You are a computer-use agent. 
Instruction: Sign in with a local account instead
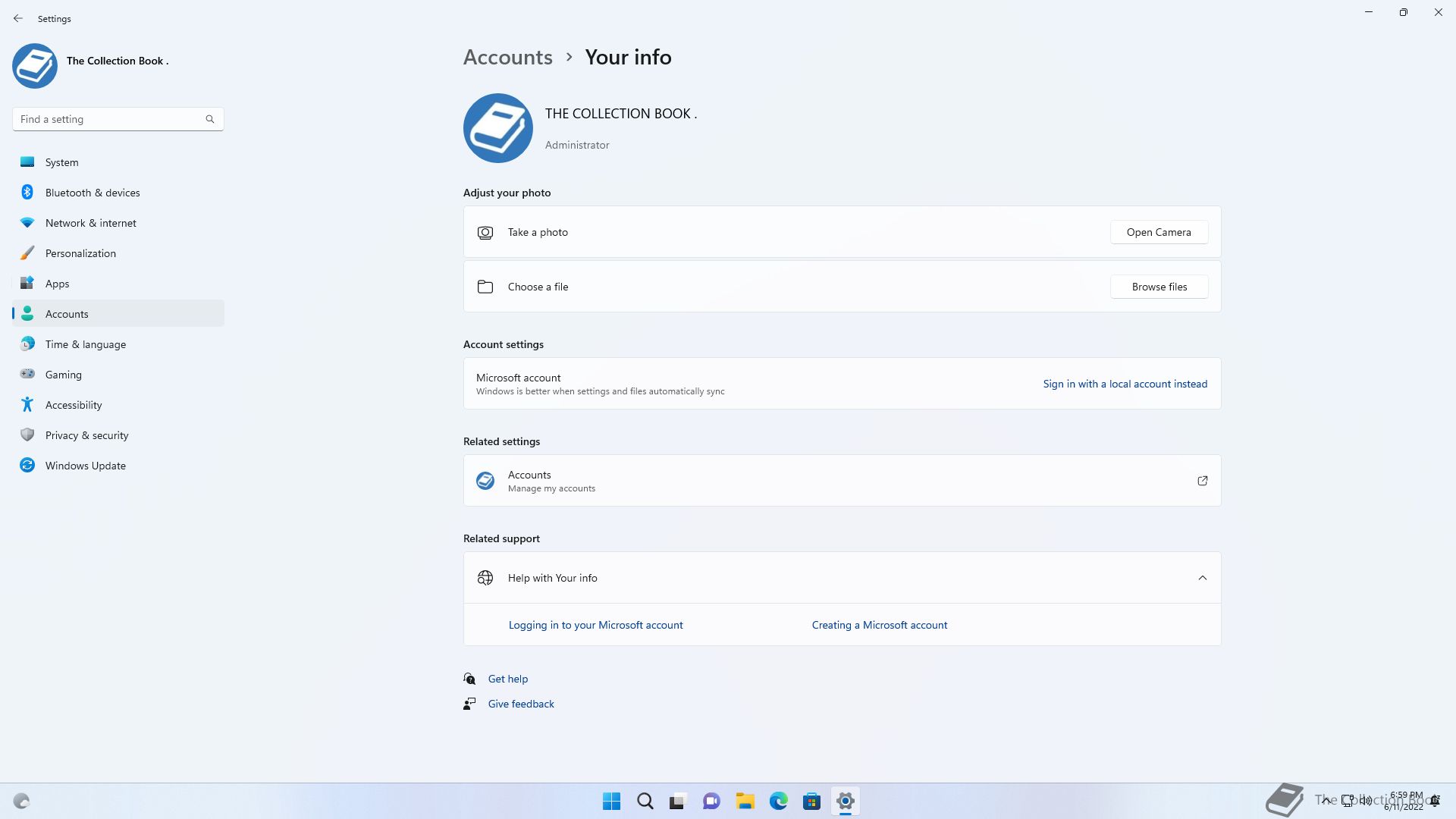coord(1125,384)
